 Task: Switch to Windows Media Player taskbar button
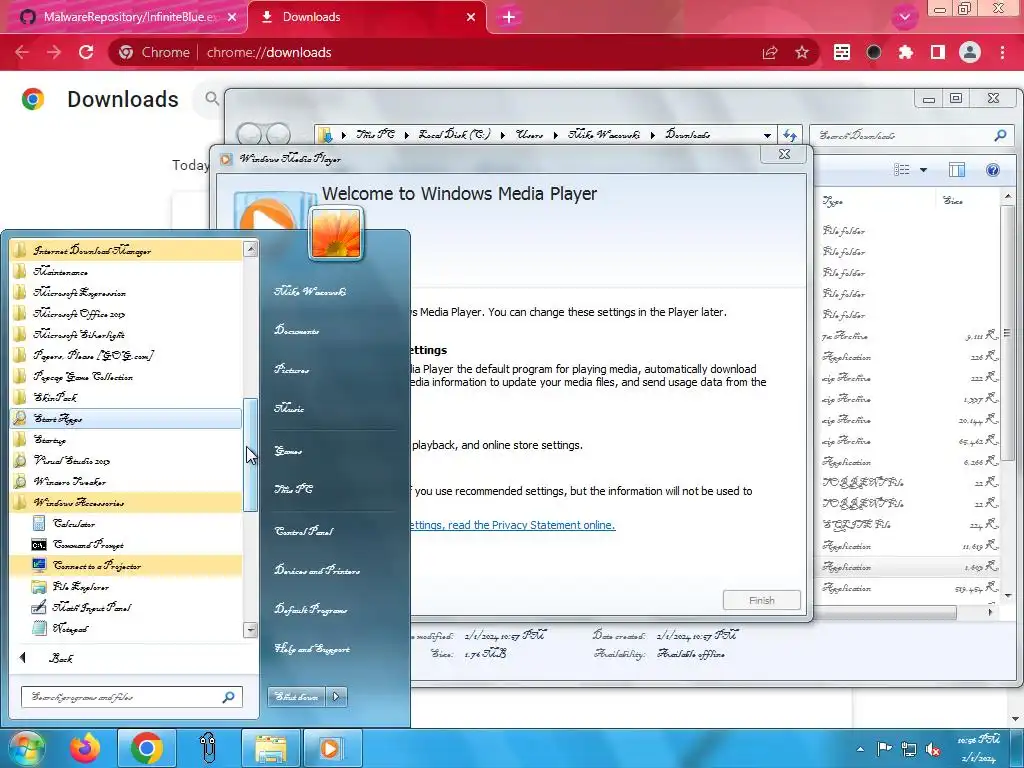332,748
